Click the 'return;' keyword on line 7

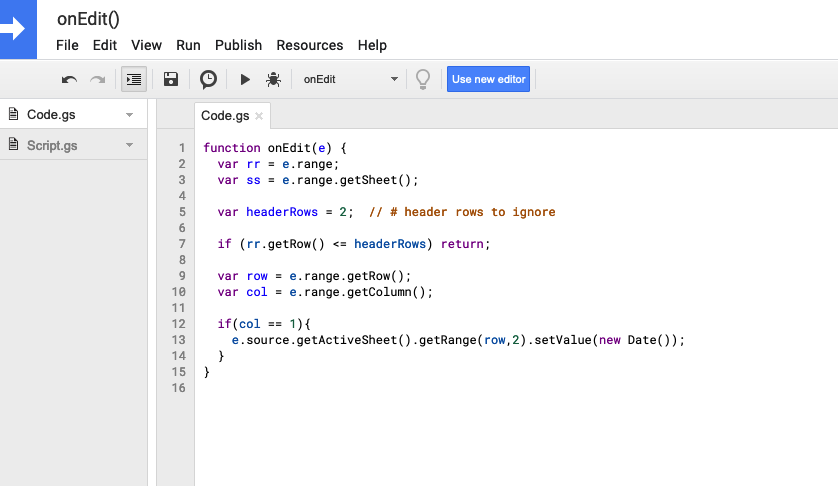(x=465, y=244)
